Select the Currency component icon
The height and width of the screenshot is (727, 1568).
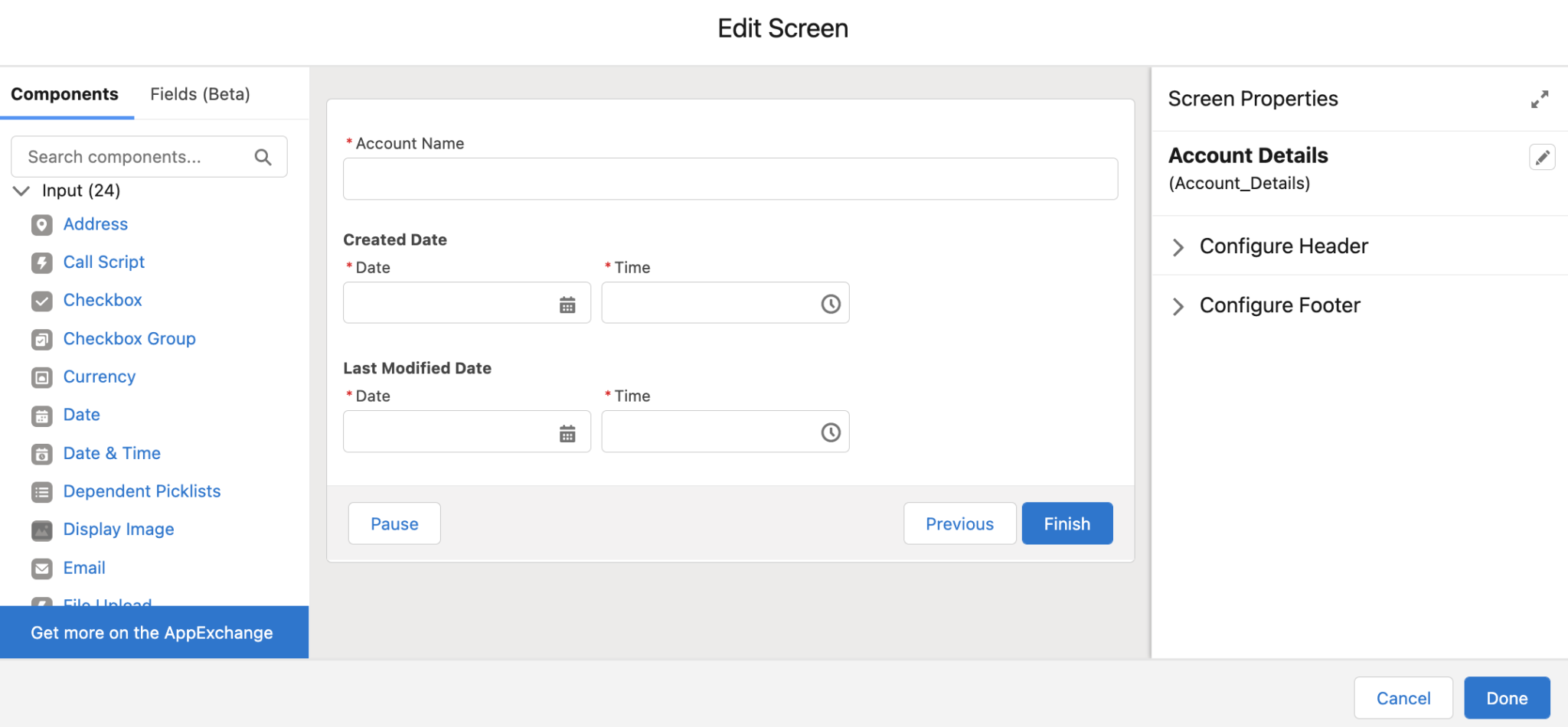click(41, 377)
